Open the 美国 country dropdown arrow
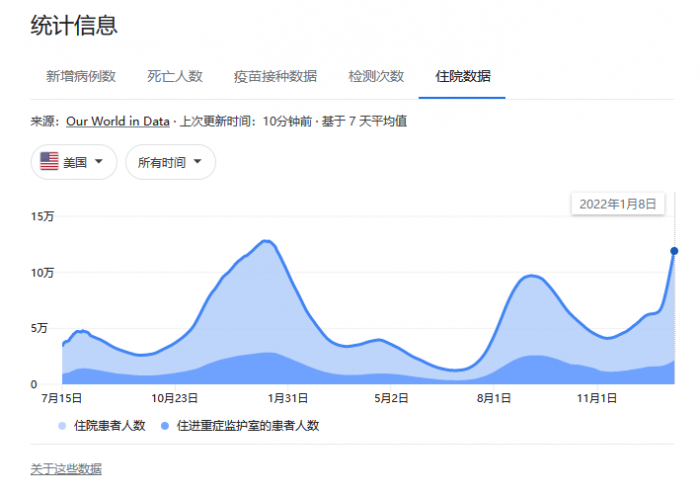This screenshot has width=700, height=495. tap(99, 162)
